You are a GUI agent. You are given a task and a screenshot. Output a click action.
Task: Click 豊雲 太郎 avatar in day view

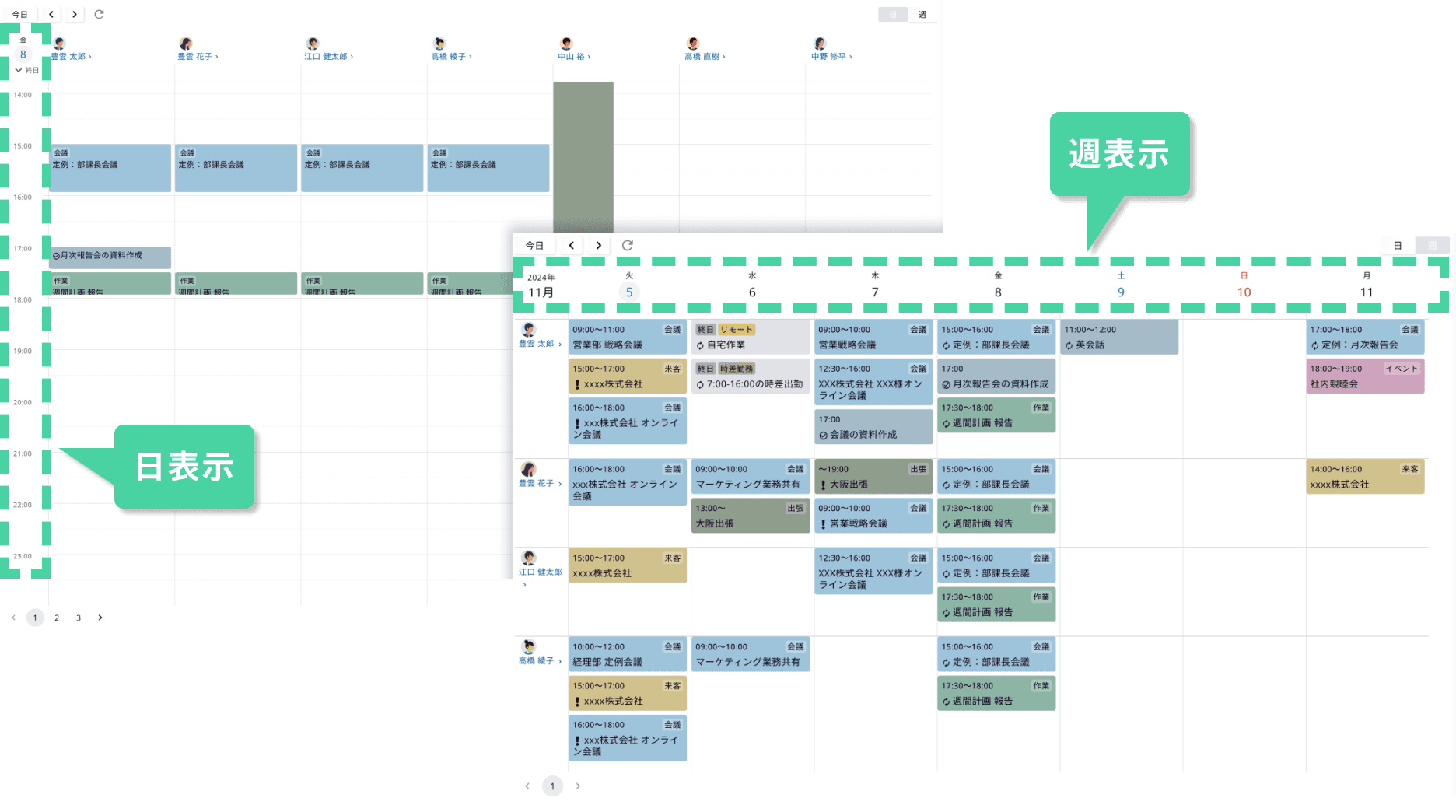click(x=59, y=44)
